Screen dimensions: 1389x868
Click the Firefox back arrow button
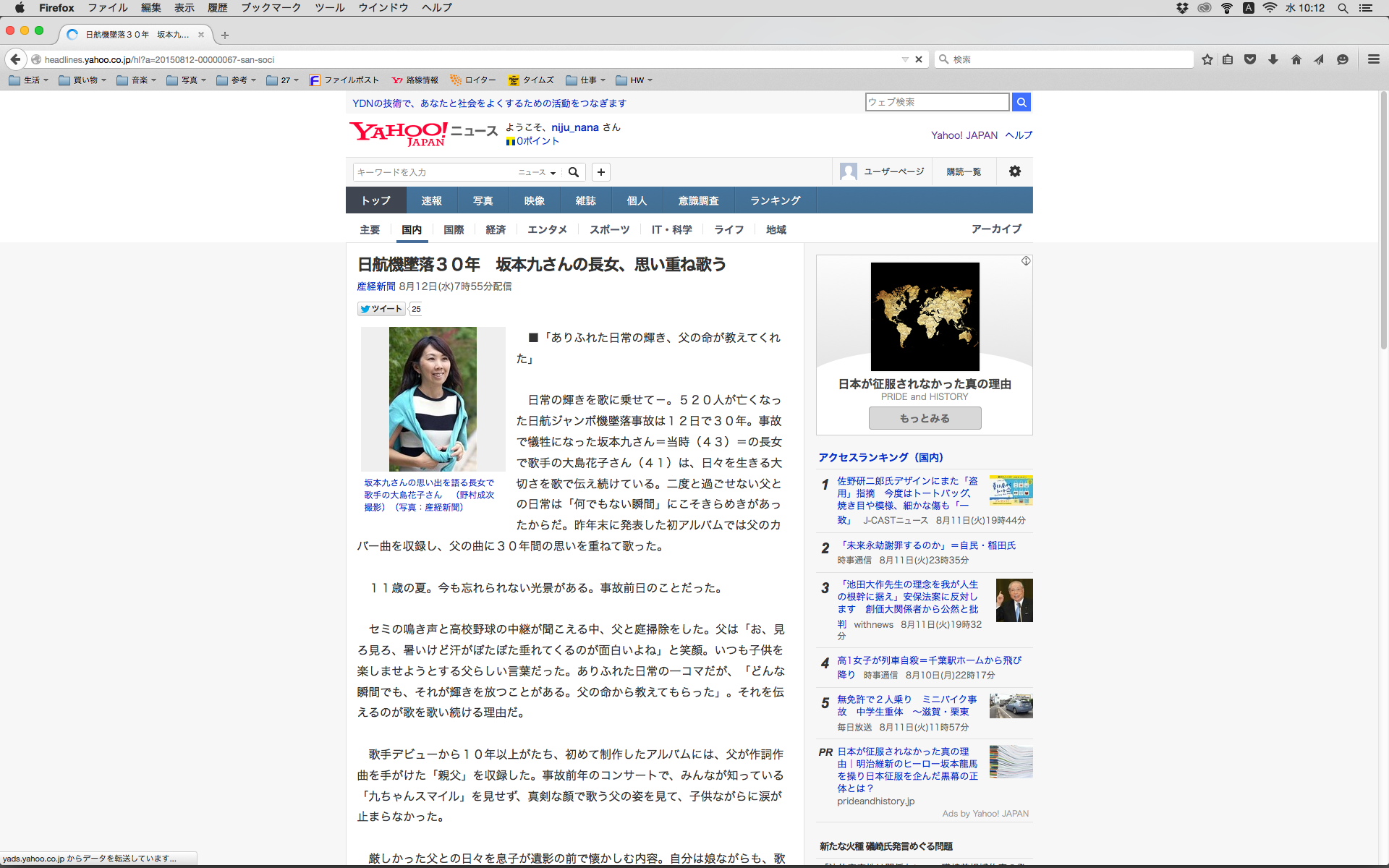pos(15,59)
